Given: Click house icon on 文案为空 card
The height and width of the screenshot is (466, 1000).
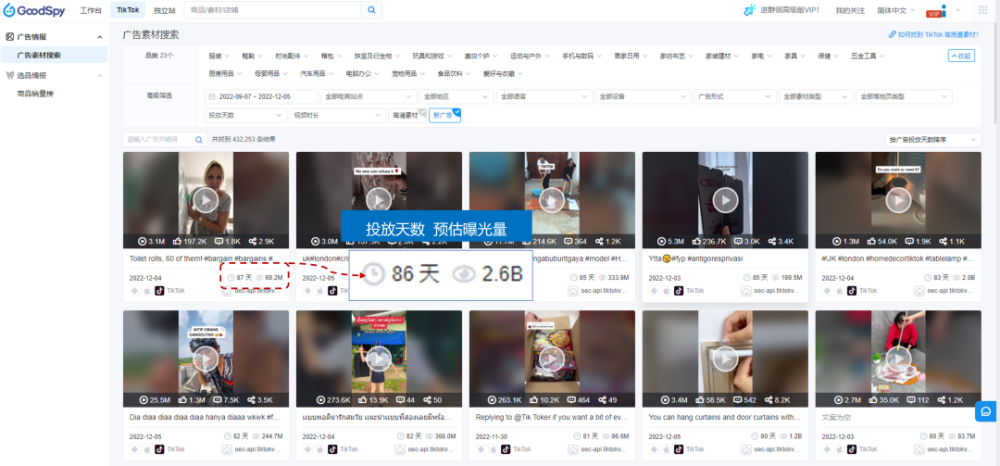Looking at the screenshot, I should 919,449.
